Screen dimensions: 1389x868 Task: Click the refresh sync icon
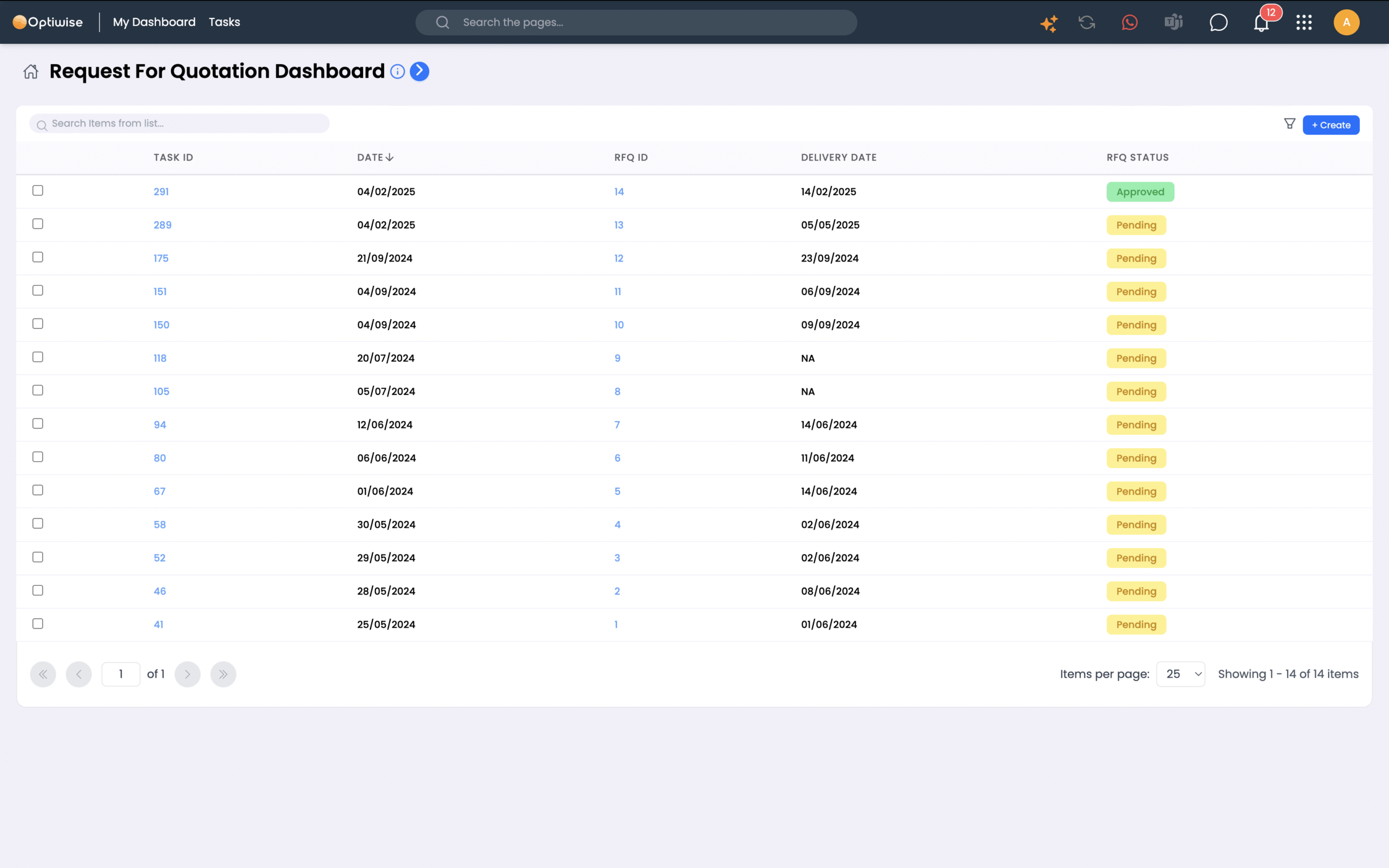[x=1087, y=22]
